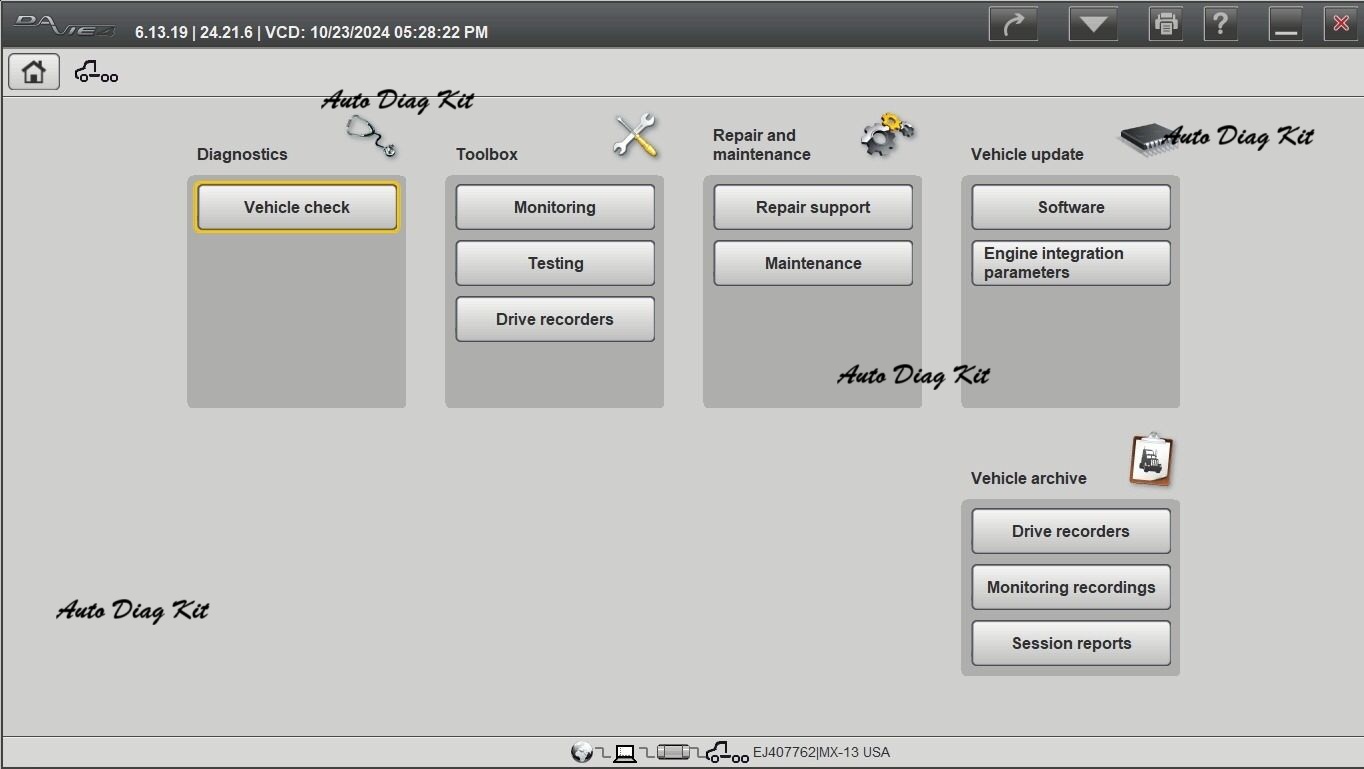Screen dimensions: 1364x769
Task: Click the Home icon button
Action: click(x=34, y=72)
